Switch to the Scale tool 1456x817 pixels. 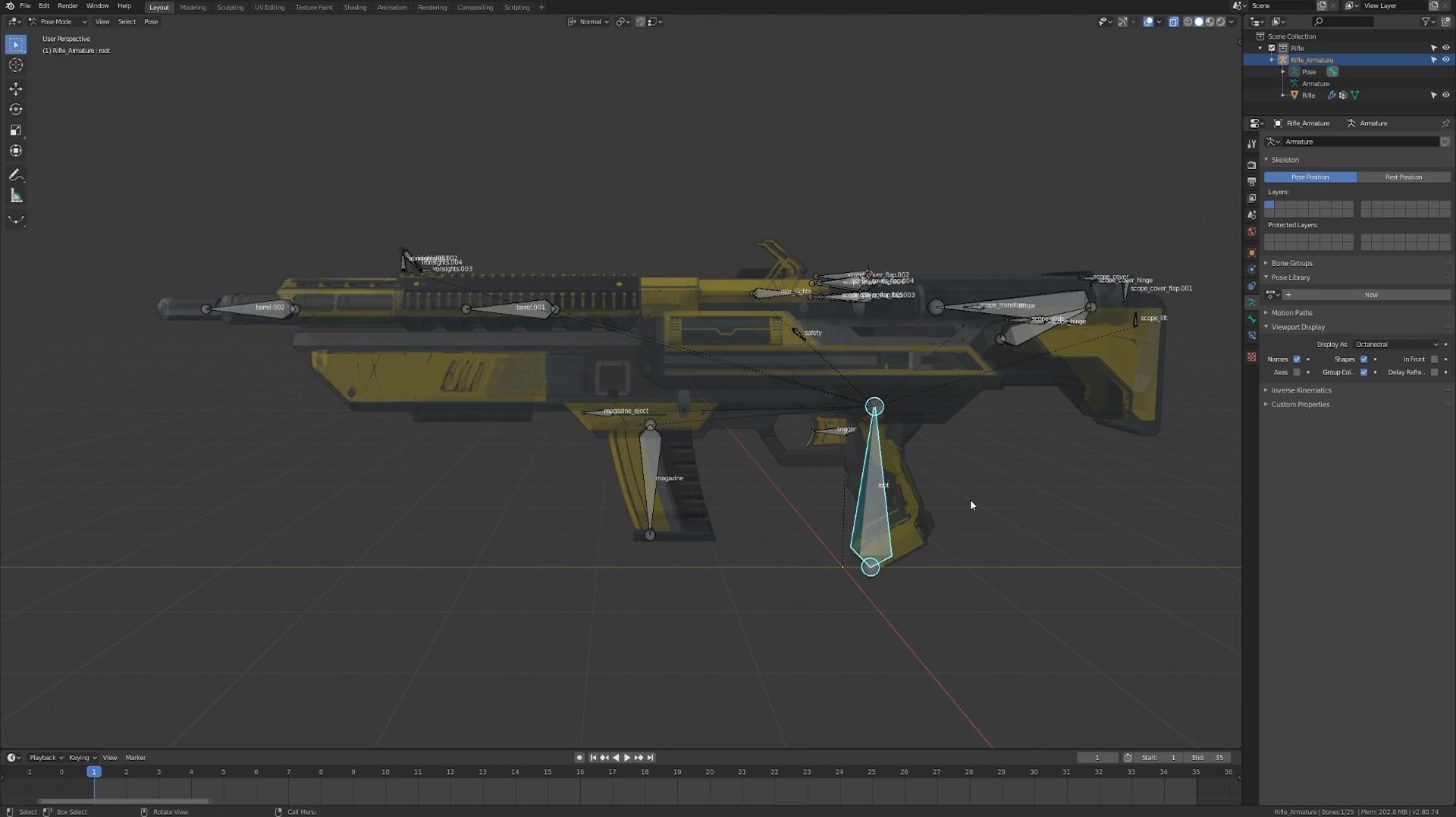16,130
